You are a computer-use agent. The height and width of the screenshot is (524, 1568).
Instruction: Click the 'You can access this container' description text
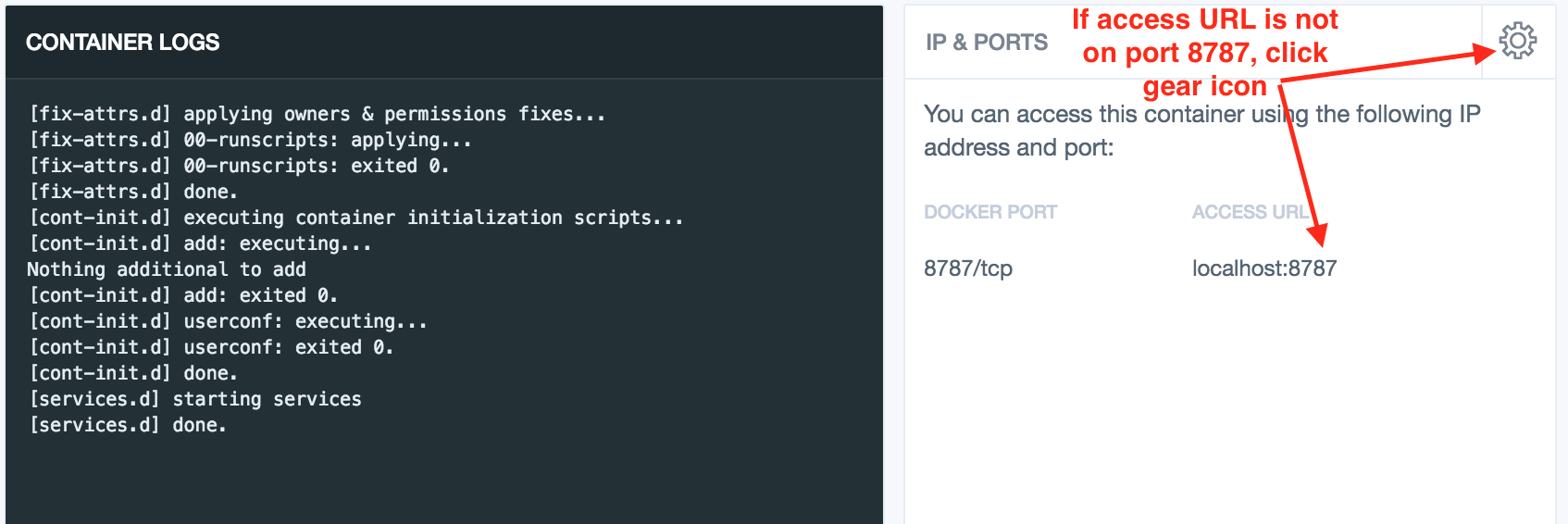(1202, 131)
